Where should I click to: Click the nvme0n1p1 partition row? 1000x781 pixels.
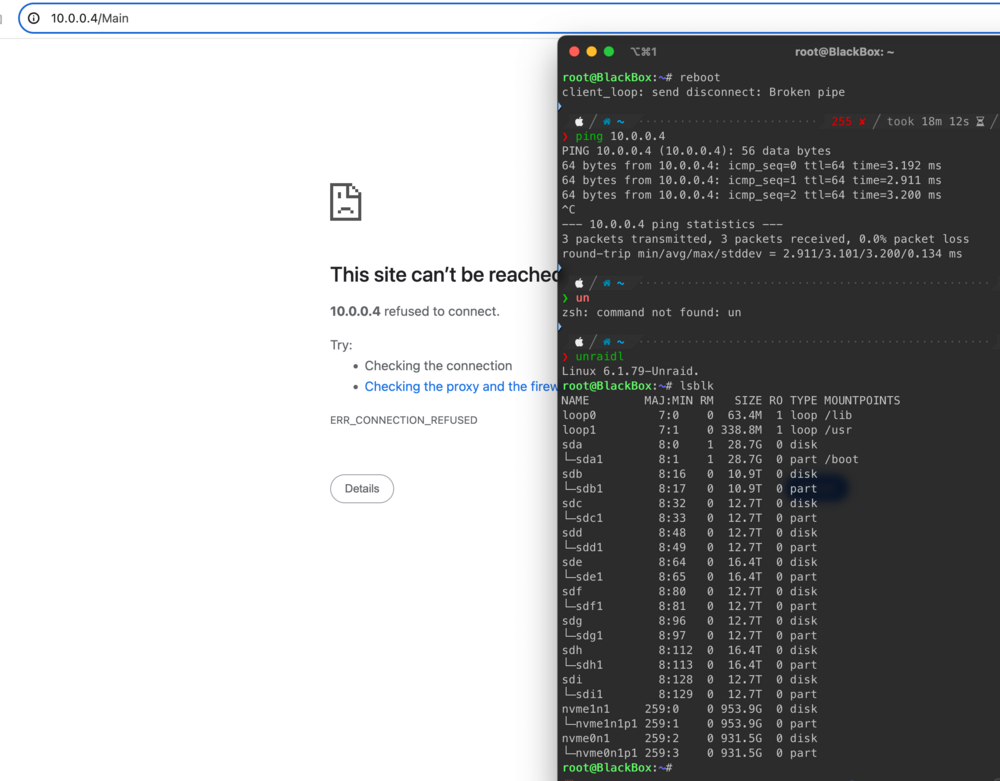tap(689, 752)
